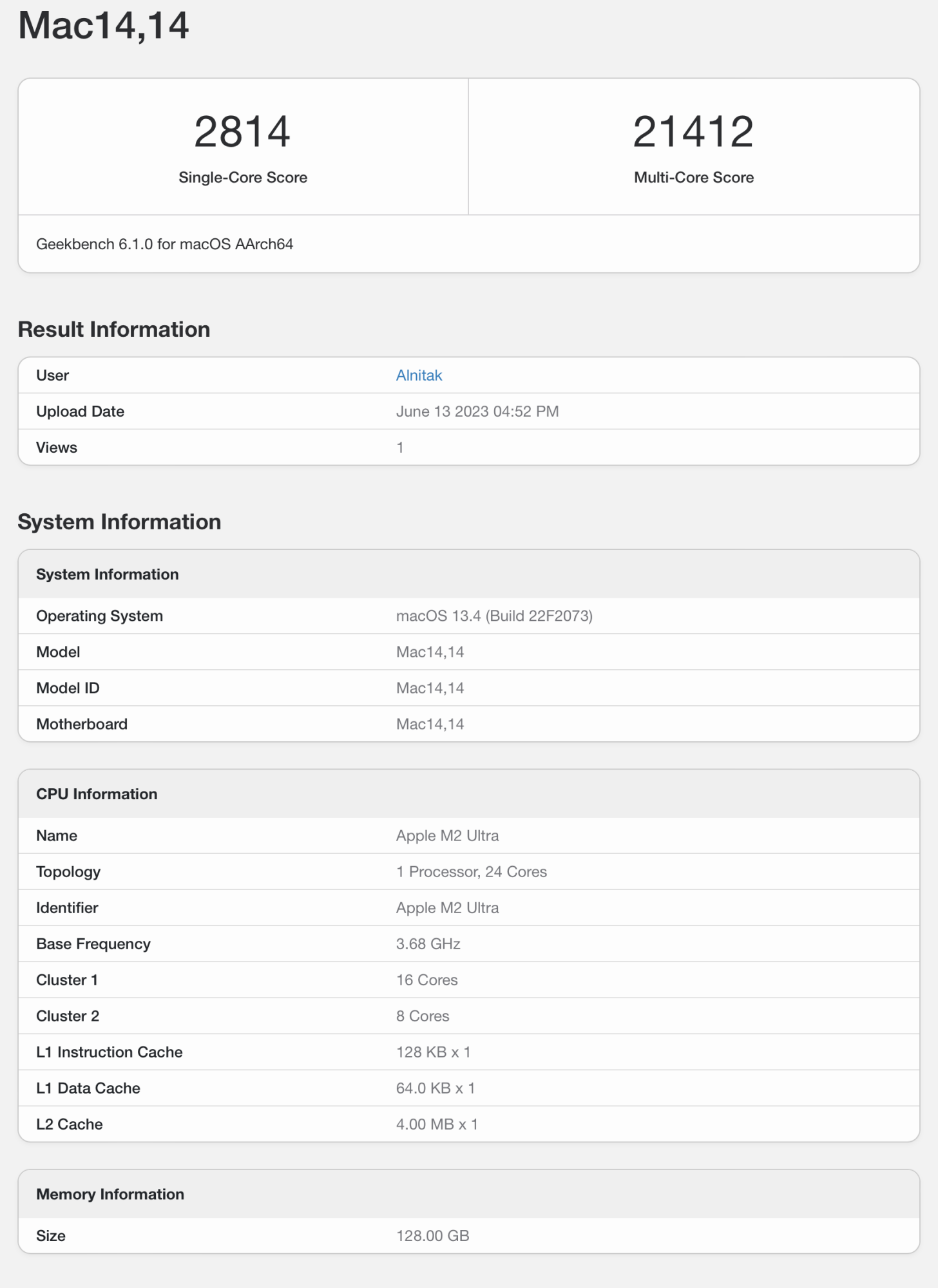
Task: Select the Mac14,14 value in Motherboard row
Action: pyautogui.click(x=430, y=724)
